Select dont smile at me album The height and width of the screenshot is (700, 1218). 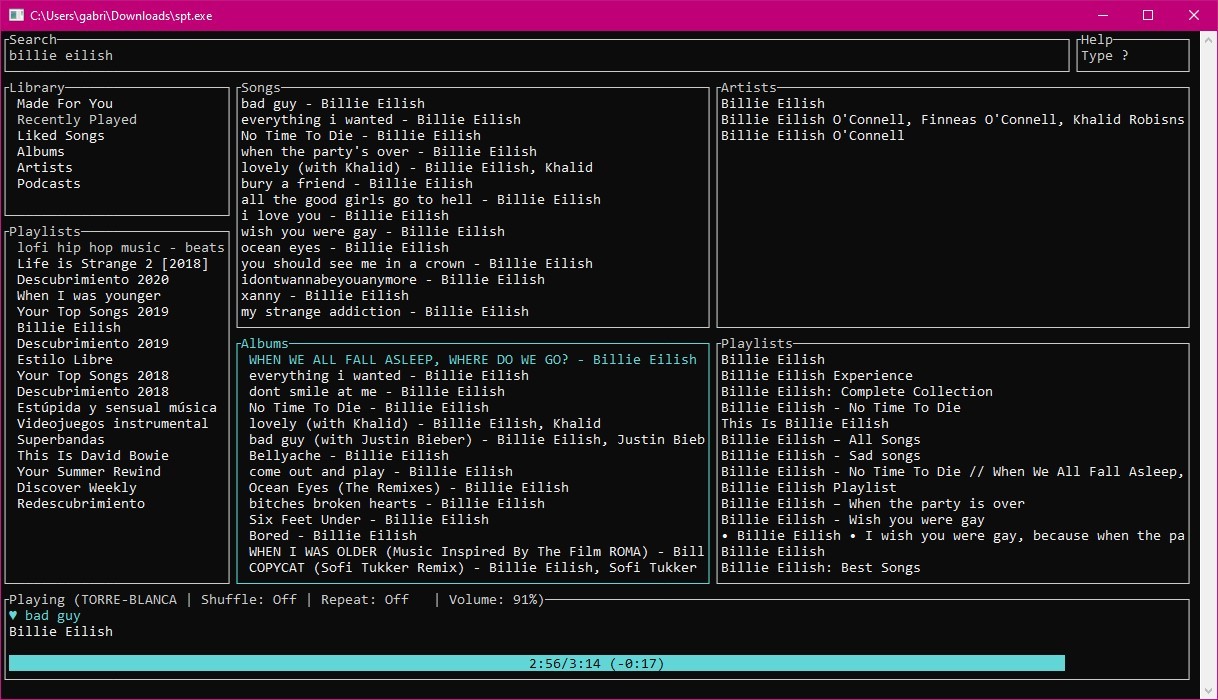pyautogui.click(x=377, y=392)
